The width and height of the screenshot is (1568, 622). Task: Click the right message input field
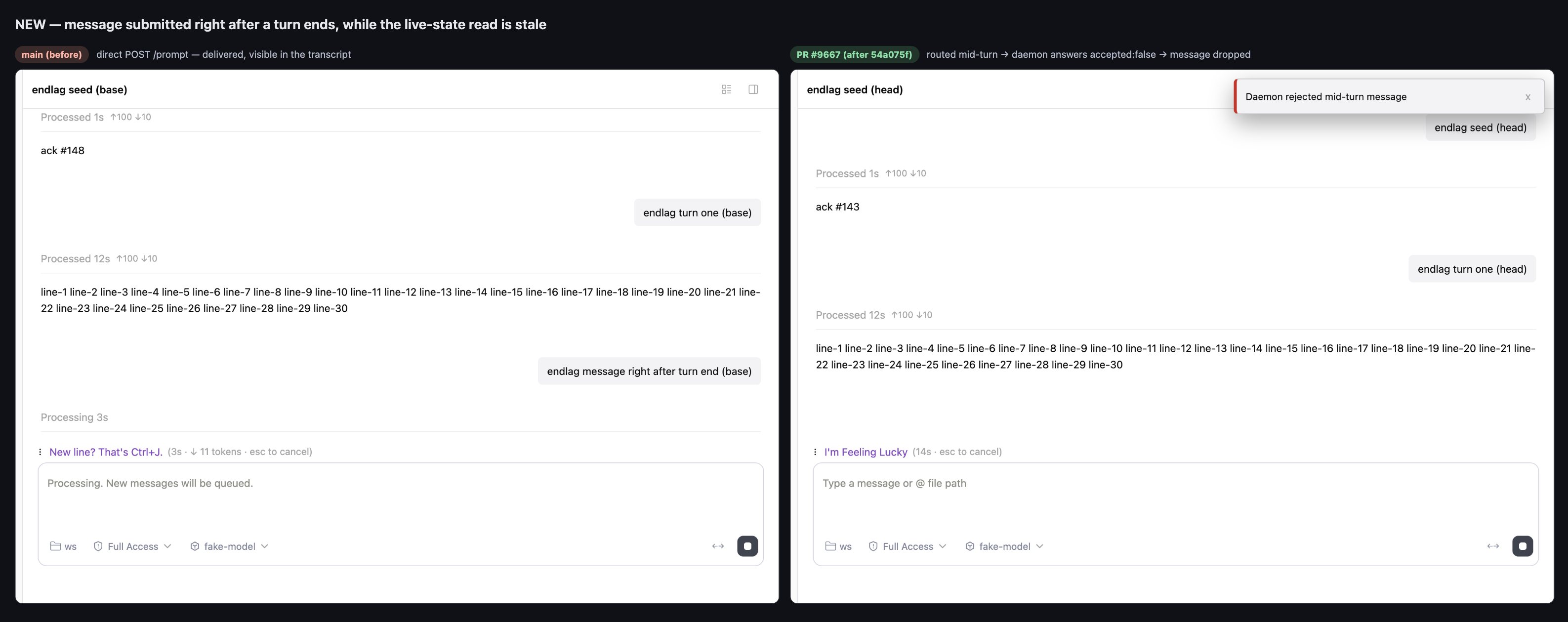click(x=1175, y=497)
